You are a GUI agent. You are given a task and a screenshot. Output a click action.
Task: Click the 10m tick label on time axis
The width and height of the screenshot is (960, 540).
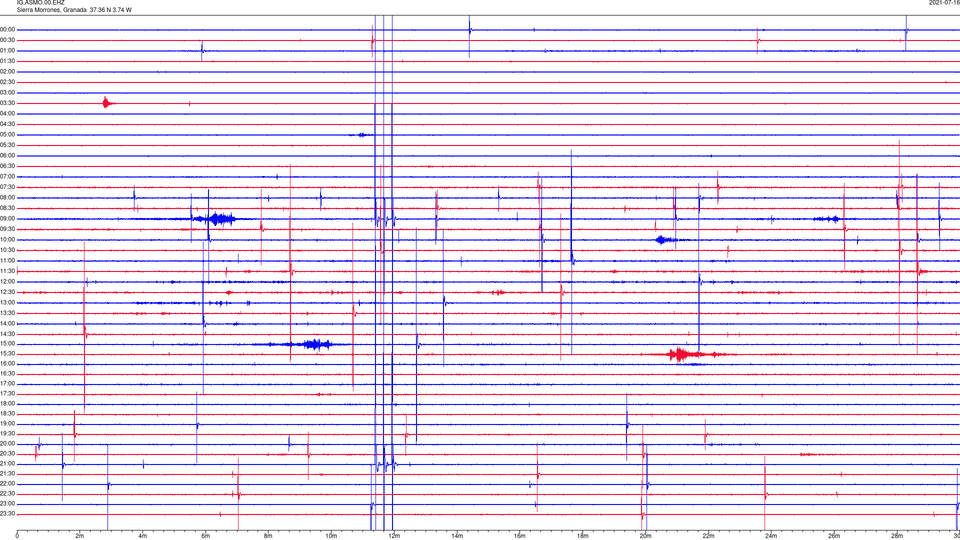click(331, 536)
